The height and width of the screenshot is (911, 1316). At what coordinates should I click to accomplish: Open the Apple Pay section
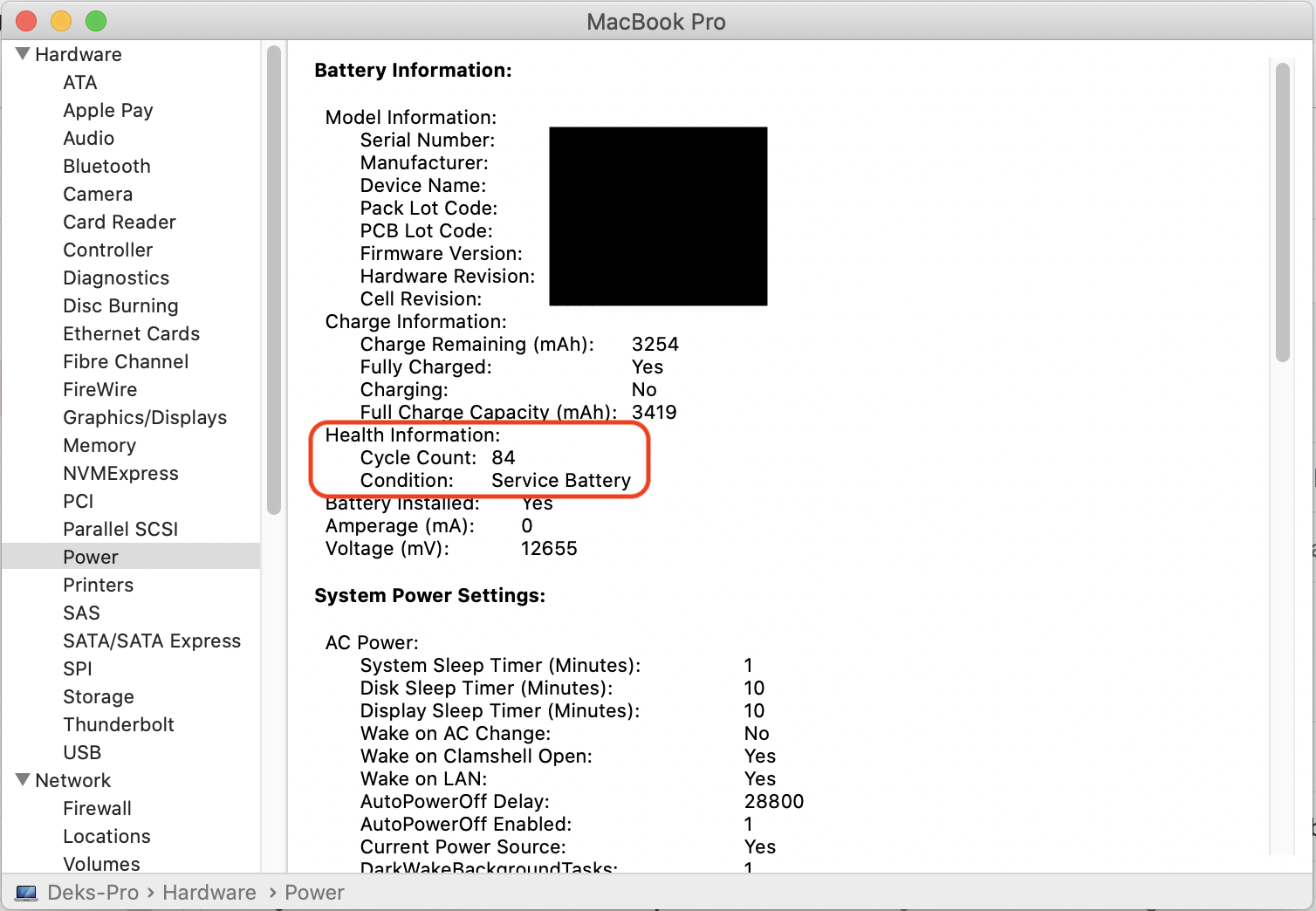[108, 110]
